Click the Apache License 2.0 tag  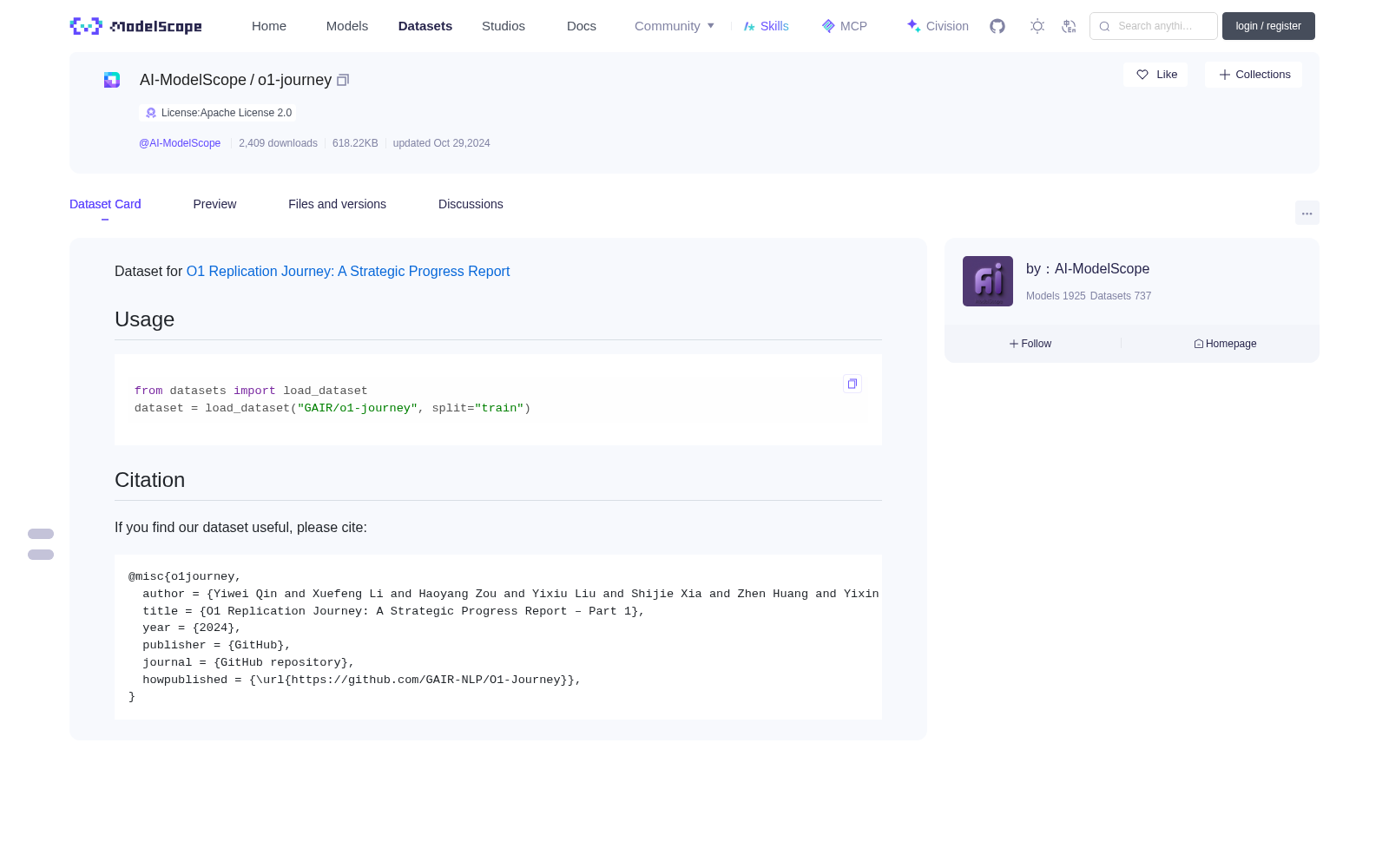(x=218, y=113)
